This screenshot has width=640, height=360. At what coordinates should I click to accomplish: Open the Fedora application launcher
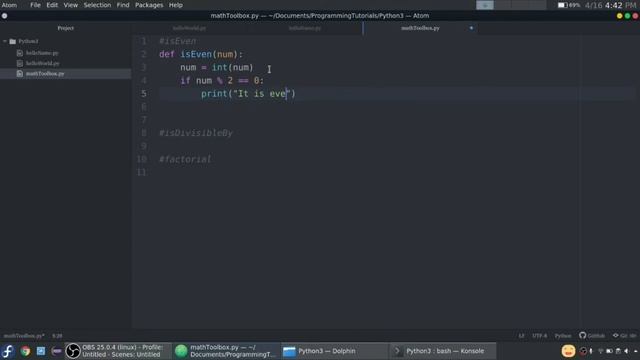click(8, 351)
